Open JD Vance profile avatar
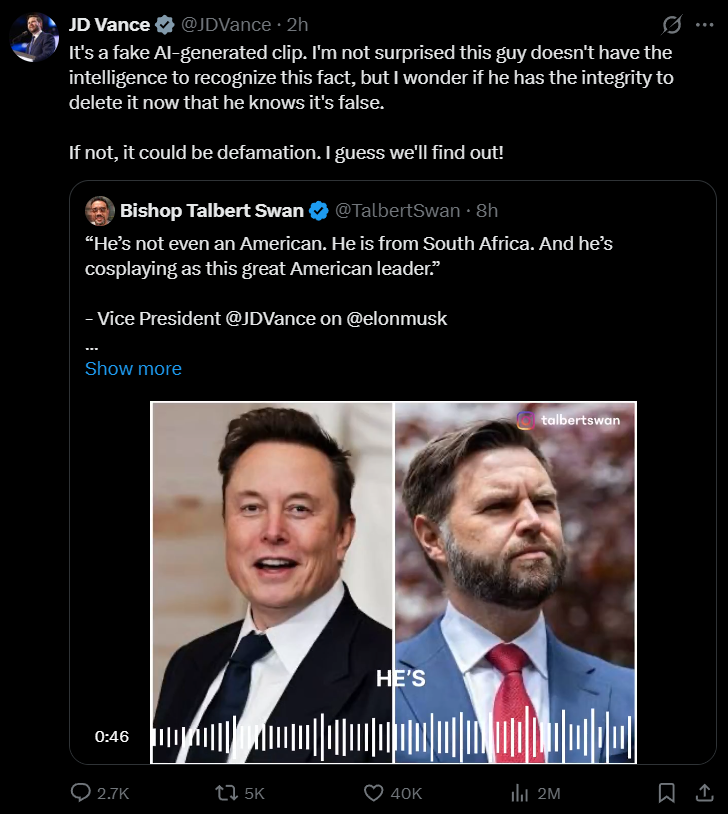 [34, 38]
